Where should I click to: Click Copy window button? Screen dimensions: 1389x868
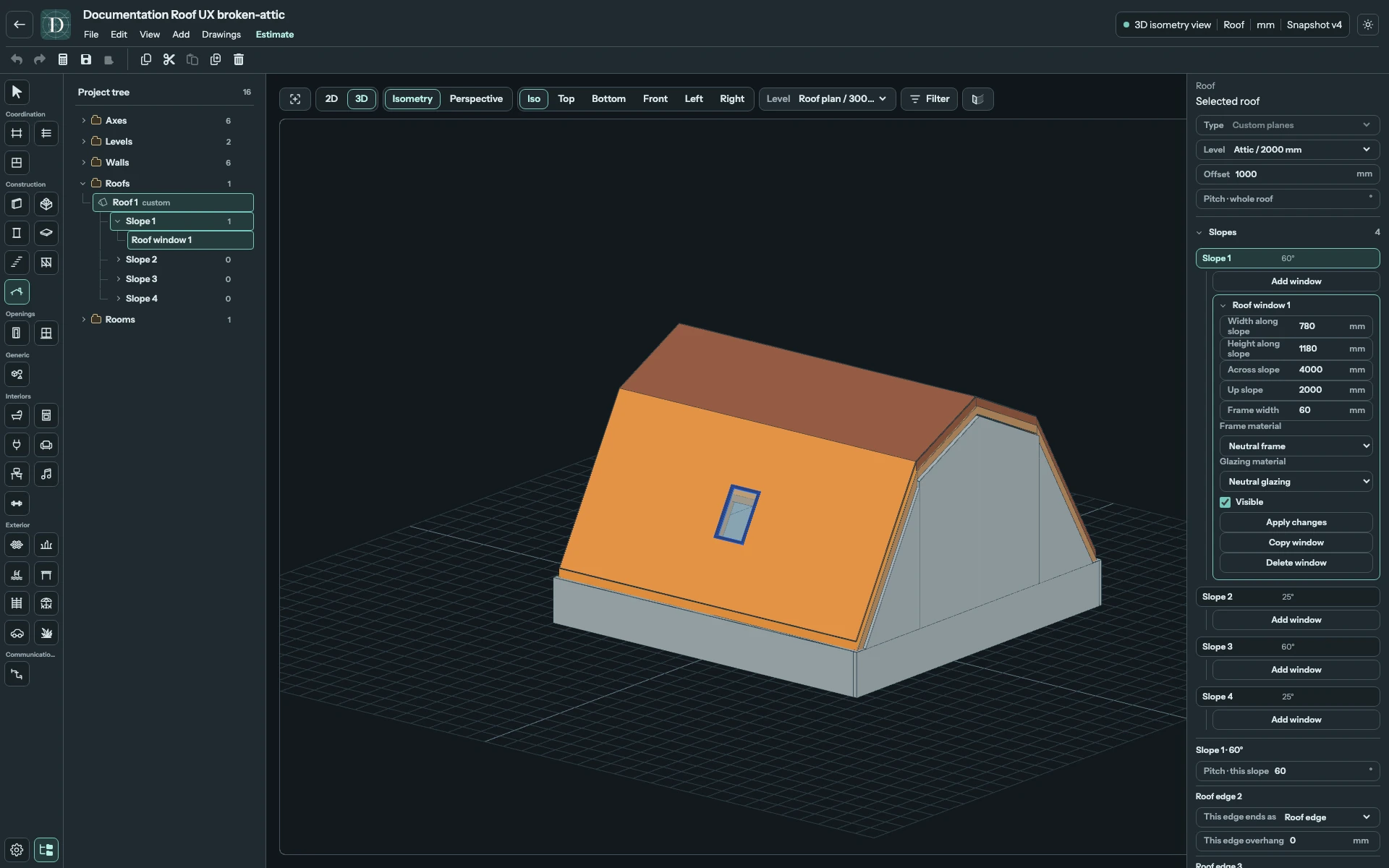click(x=1296, y=542)
